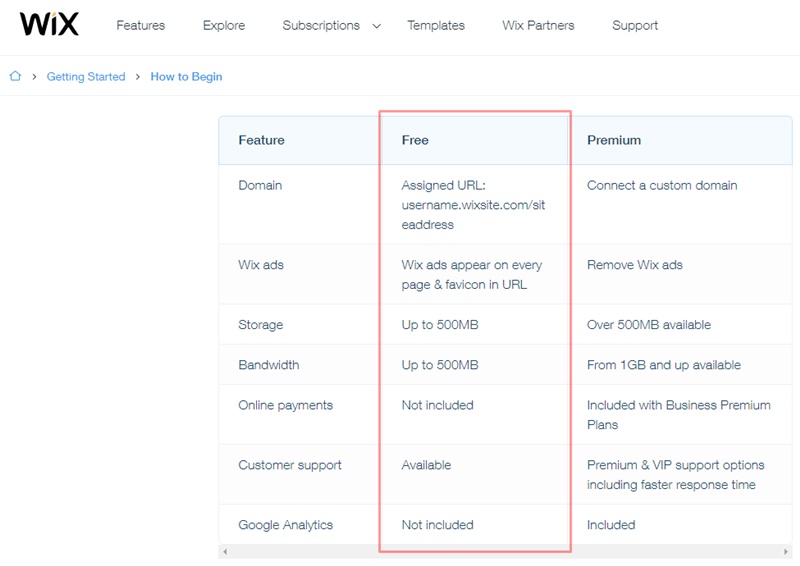Click the Google Analytics row label
800x566 pixels.
pyautogui.click(x=285, y=525)
